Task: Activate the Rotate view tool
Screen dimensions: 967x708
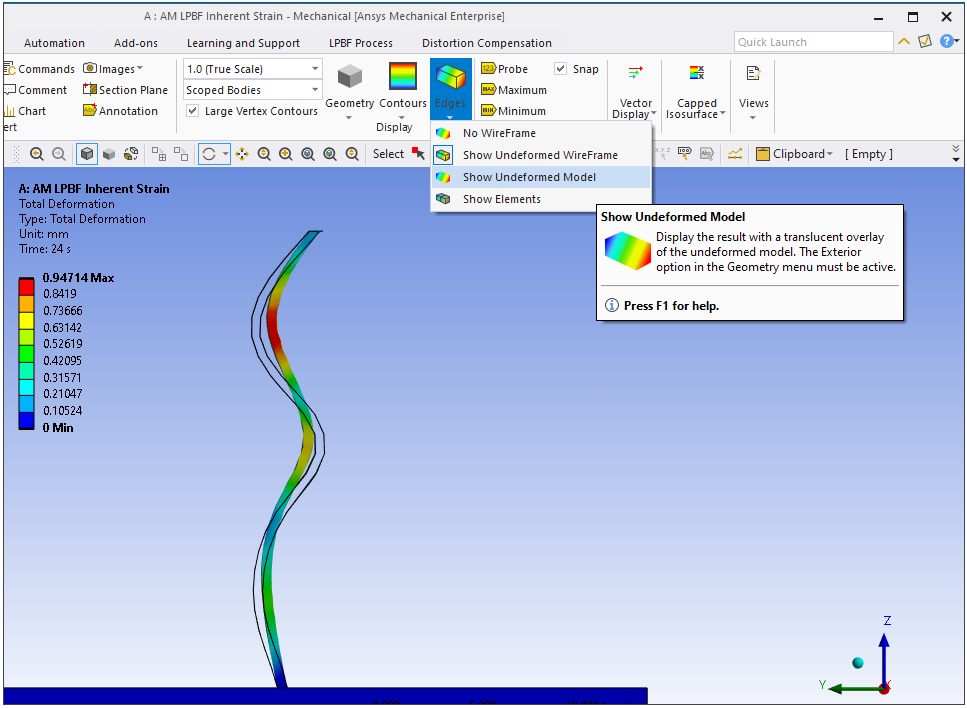Action: (x=208, y=154)
